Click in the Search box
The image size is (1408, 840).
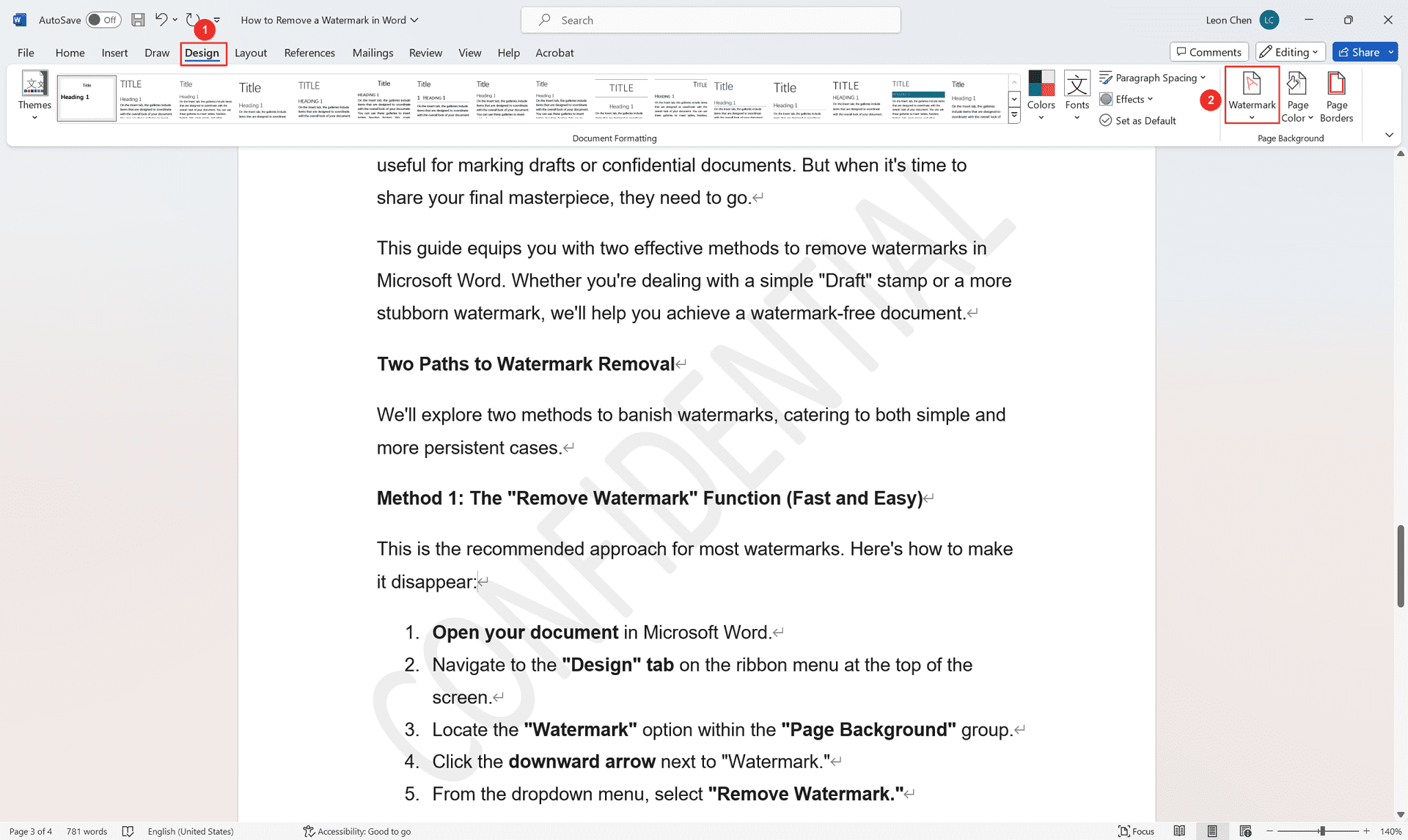pyautogui.click(x=710, y=20)
